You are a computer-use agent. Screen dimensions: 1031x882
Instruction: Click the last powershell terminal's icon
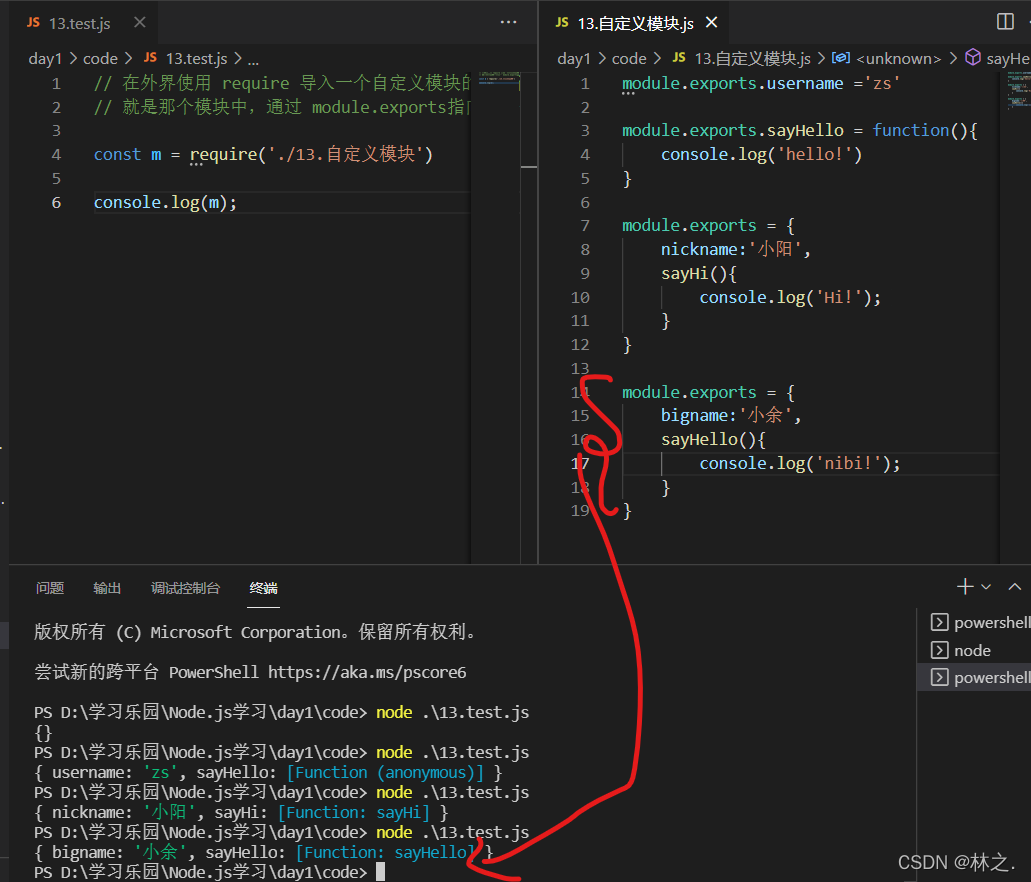pos(940,677)
